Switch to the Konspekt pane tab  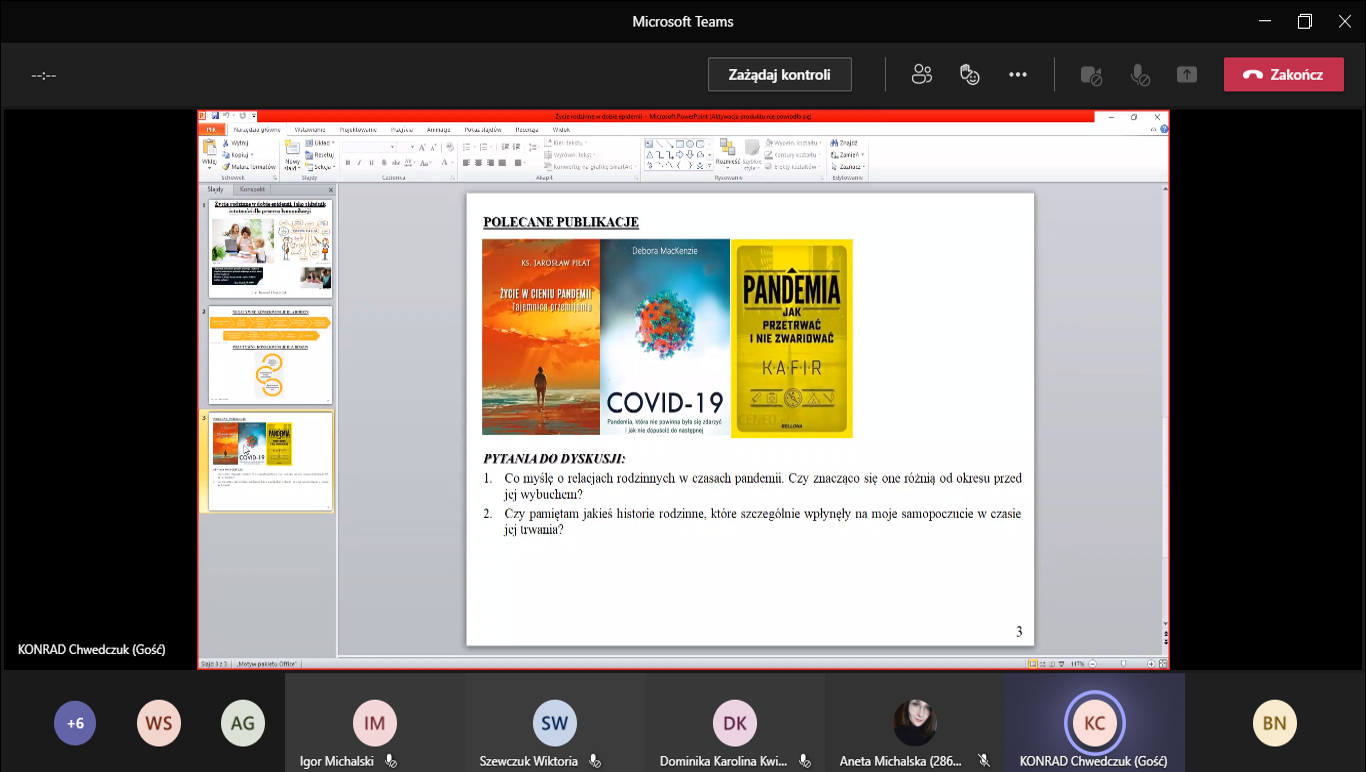pos(253,189)
